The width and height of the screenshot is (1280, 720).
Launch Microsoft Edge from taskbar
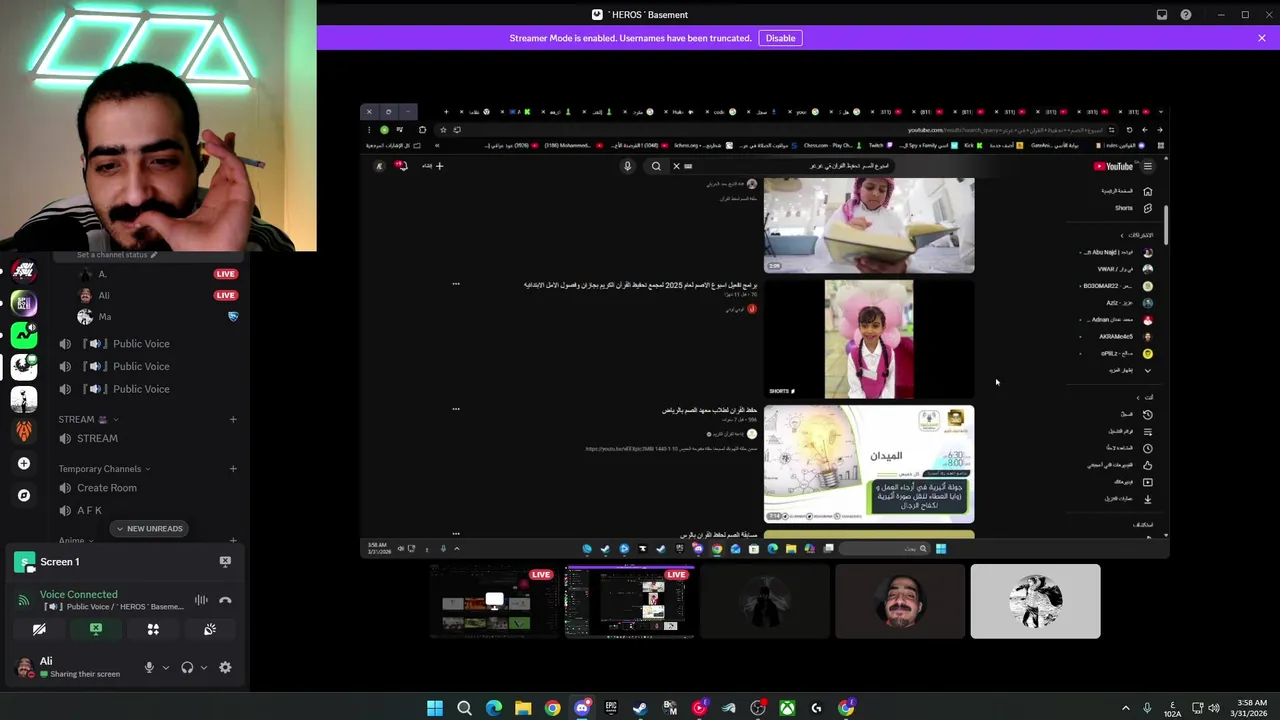[x=494, y=708]
